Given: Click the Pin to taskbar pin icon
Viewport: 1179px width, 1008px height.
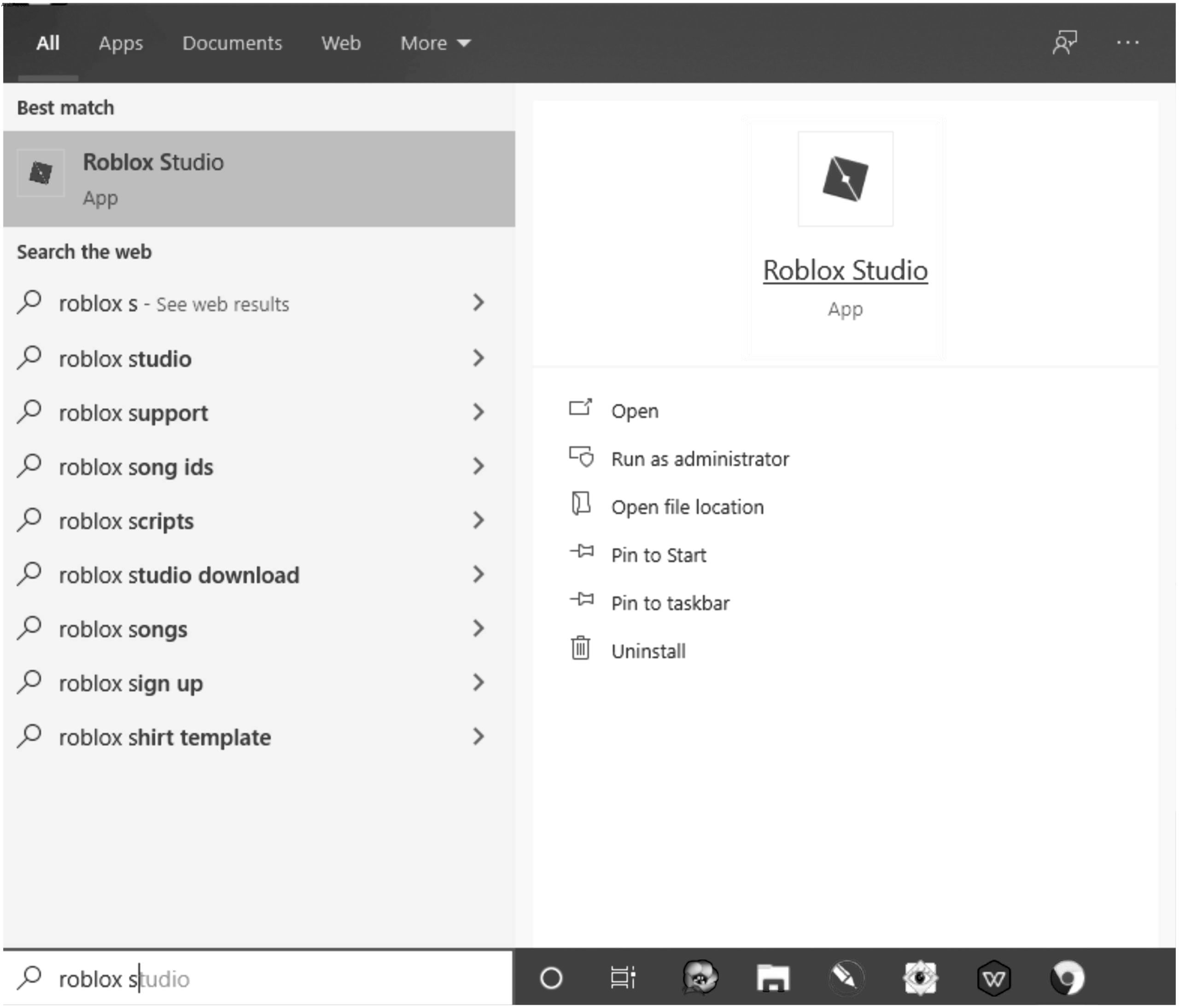Looking at the screenshot, I should click(582, 599).
